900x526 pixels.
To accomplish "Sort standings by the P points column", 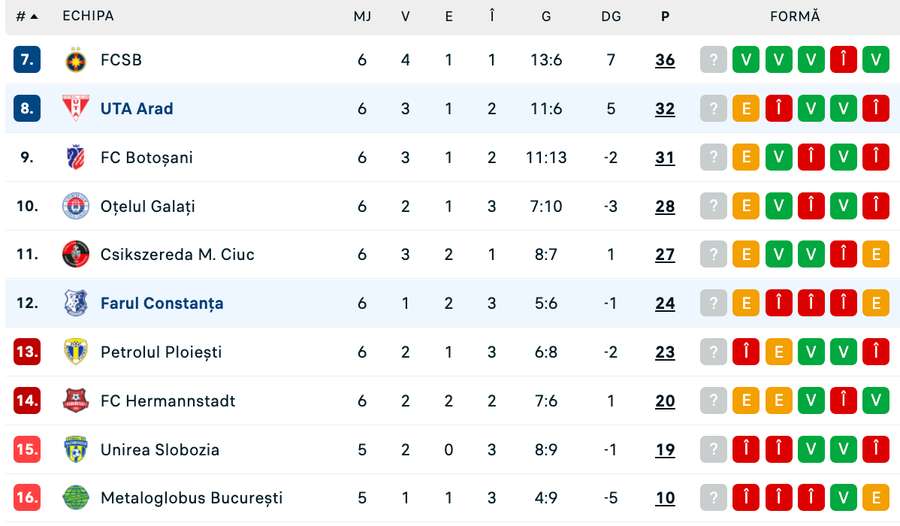I will (x=665, y=17).
